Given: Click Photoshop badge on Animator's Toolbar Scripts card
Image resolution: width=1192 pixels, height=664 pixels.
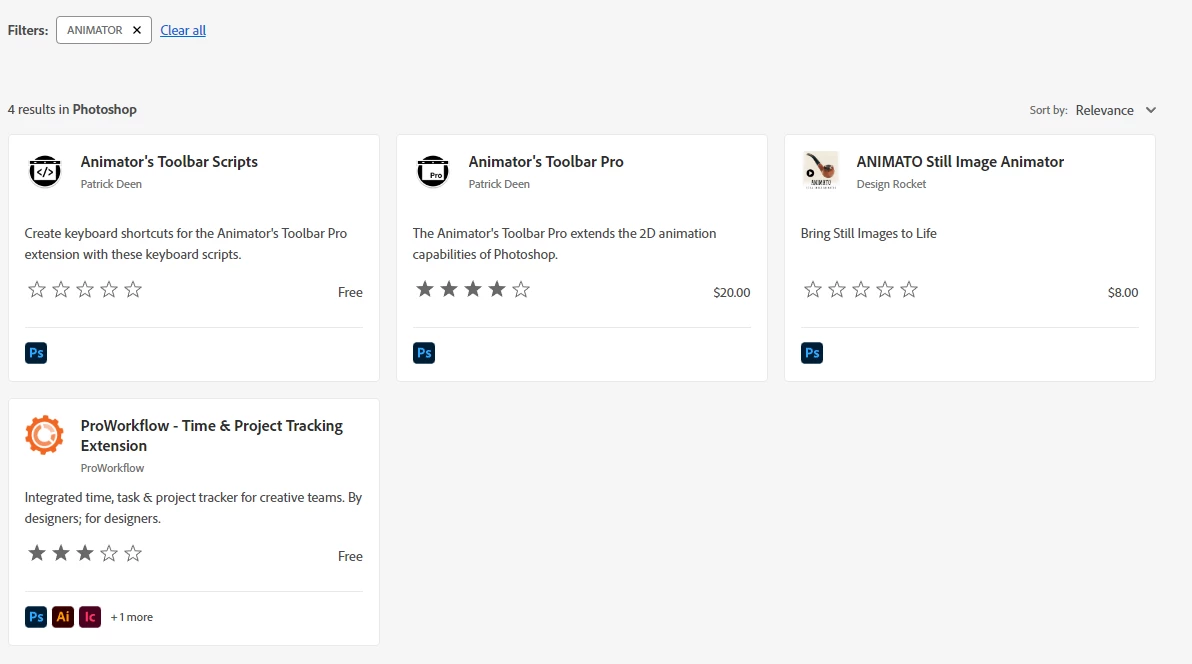Looking at the screenshot, I should pos(36,353).
